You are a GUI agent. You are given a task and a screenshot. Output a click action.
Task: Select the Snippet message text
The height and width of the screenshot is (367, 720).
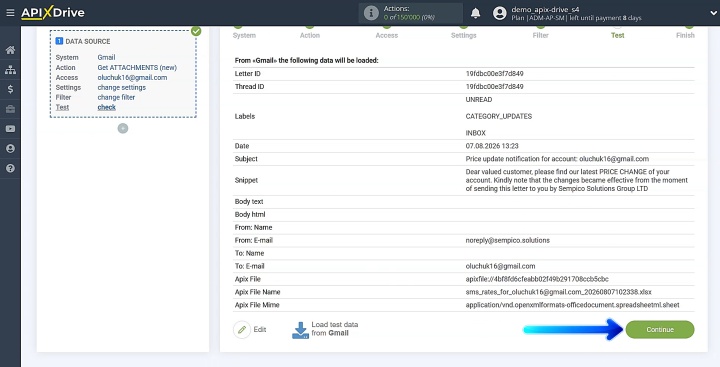point(576,180)
